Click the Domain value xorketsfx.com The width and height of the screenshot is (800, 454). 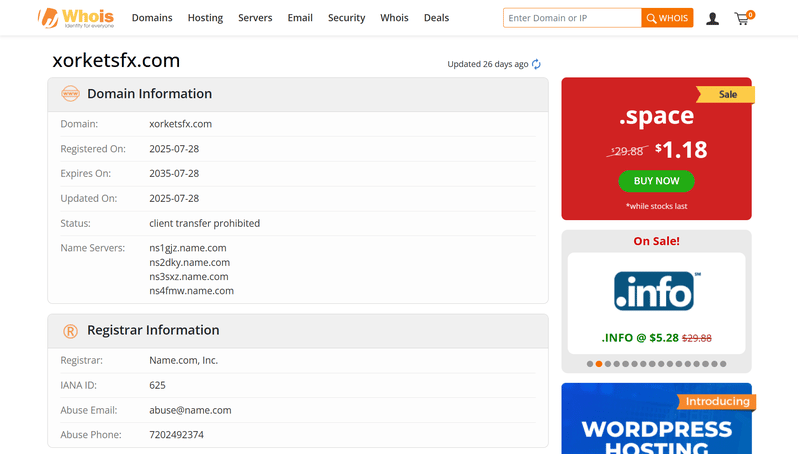point(181,124)
